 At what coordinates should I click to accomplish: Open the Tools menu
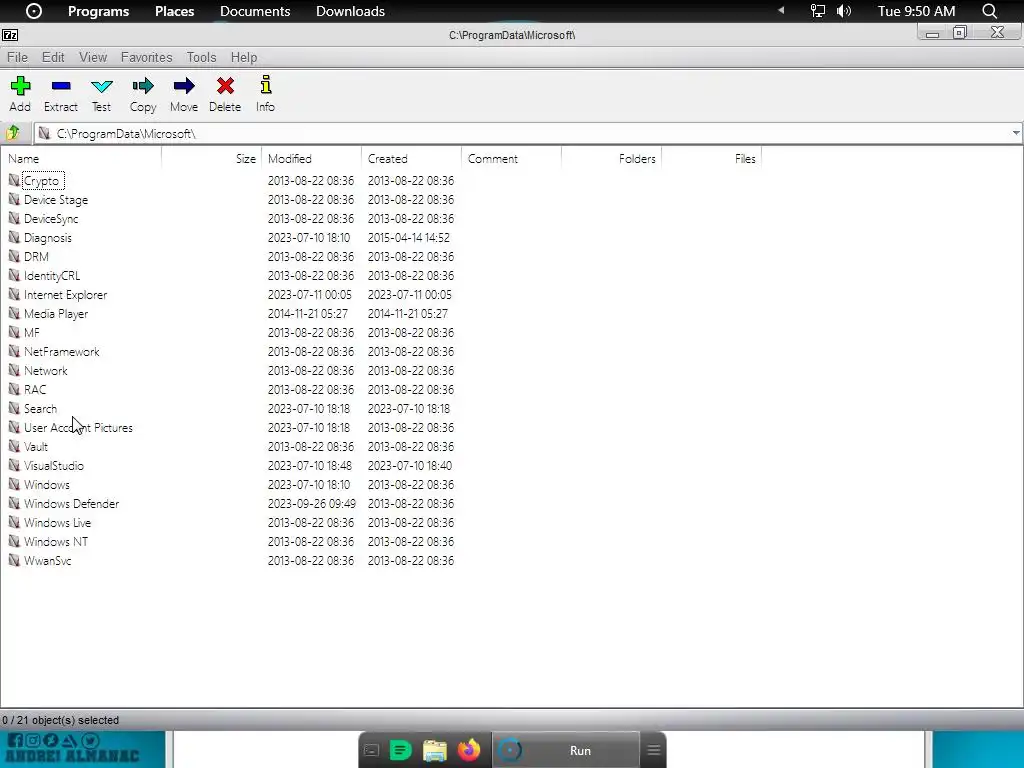tap(201, 57)
